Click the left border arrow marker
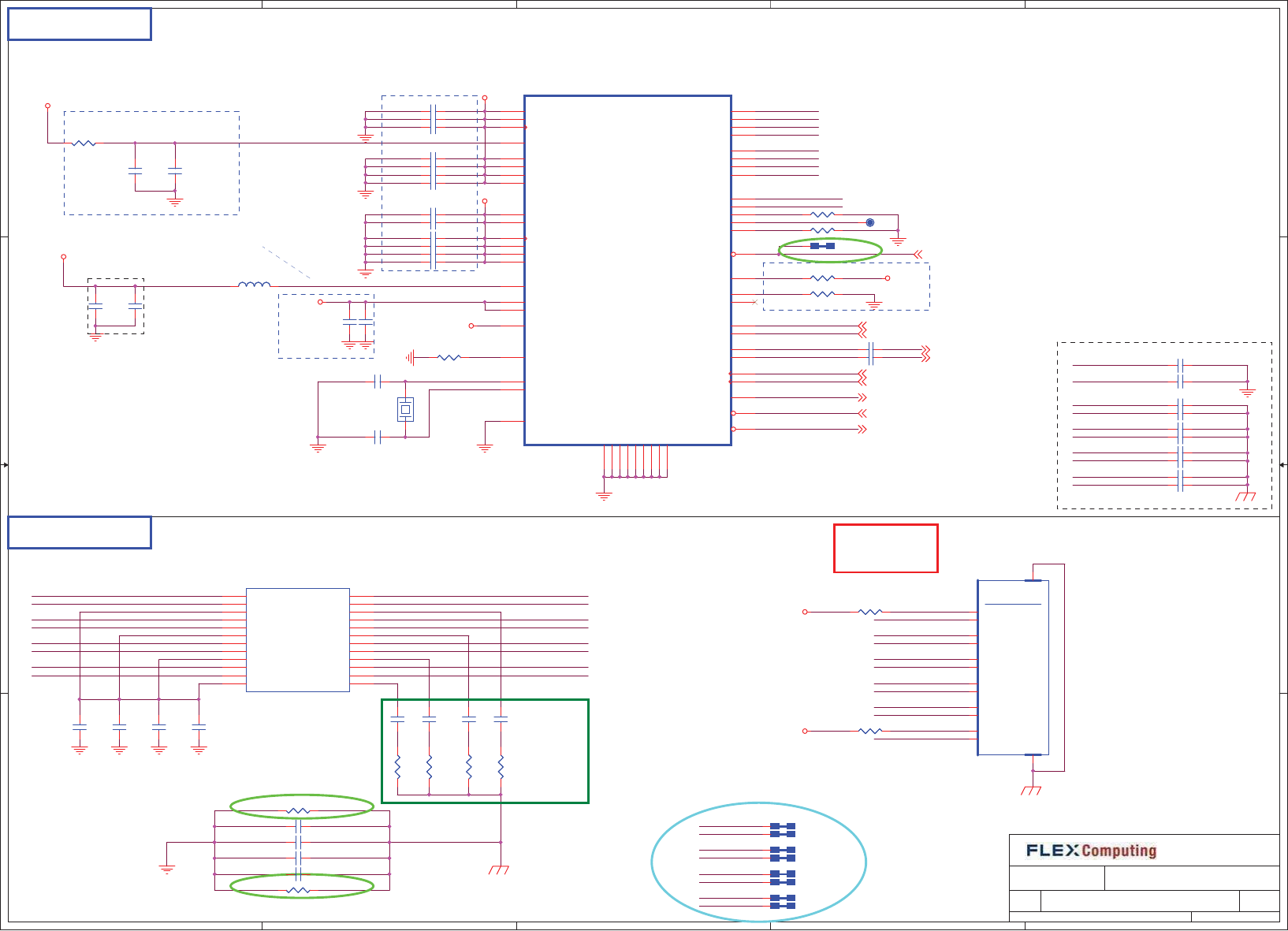 pyautogui.click(x=5, y=465)
